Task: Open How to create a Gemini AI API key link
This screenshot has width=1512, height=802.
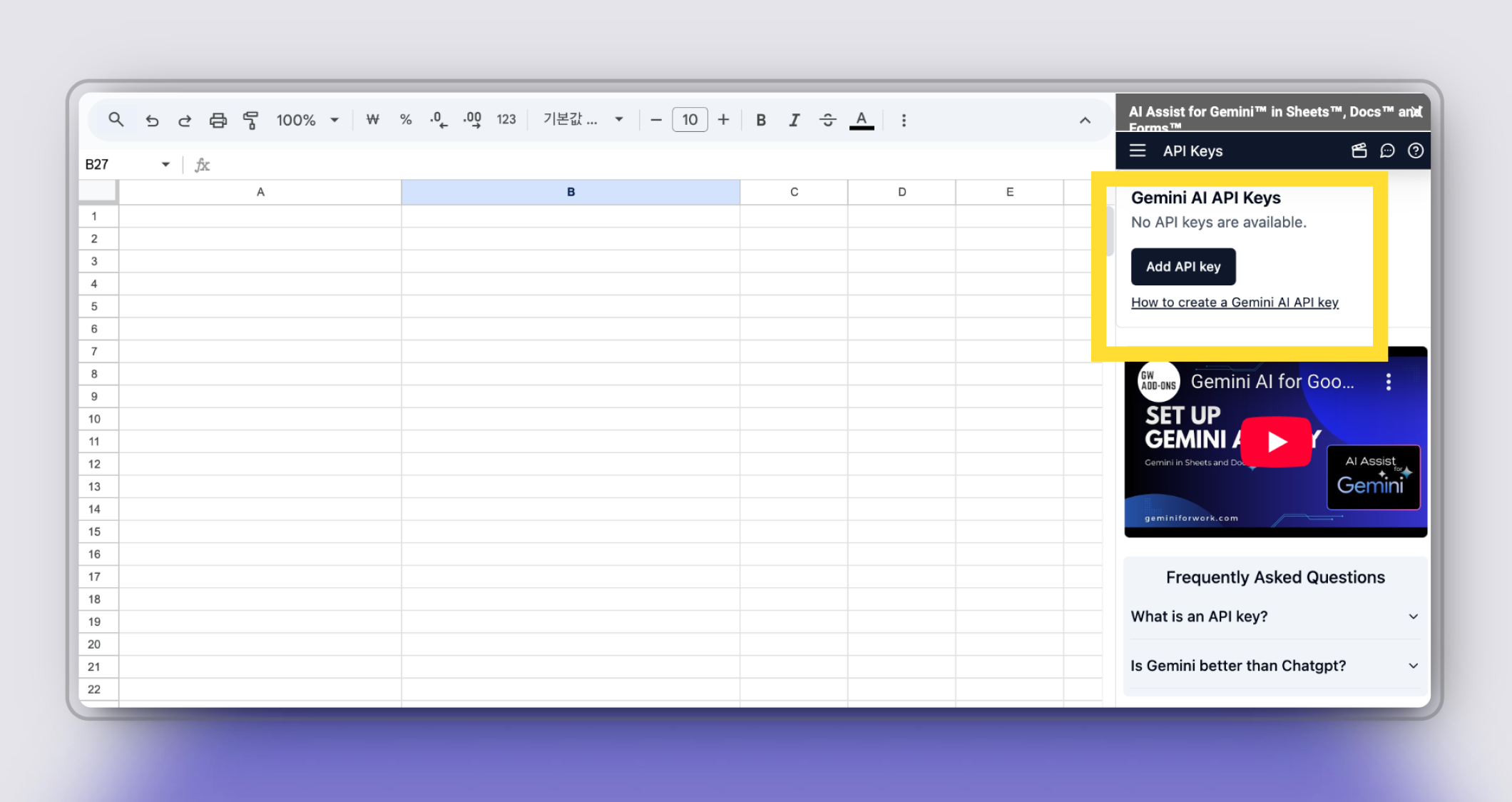Action: pos(1235,303)
